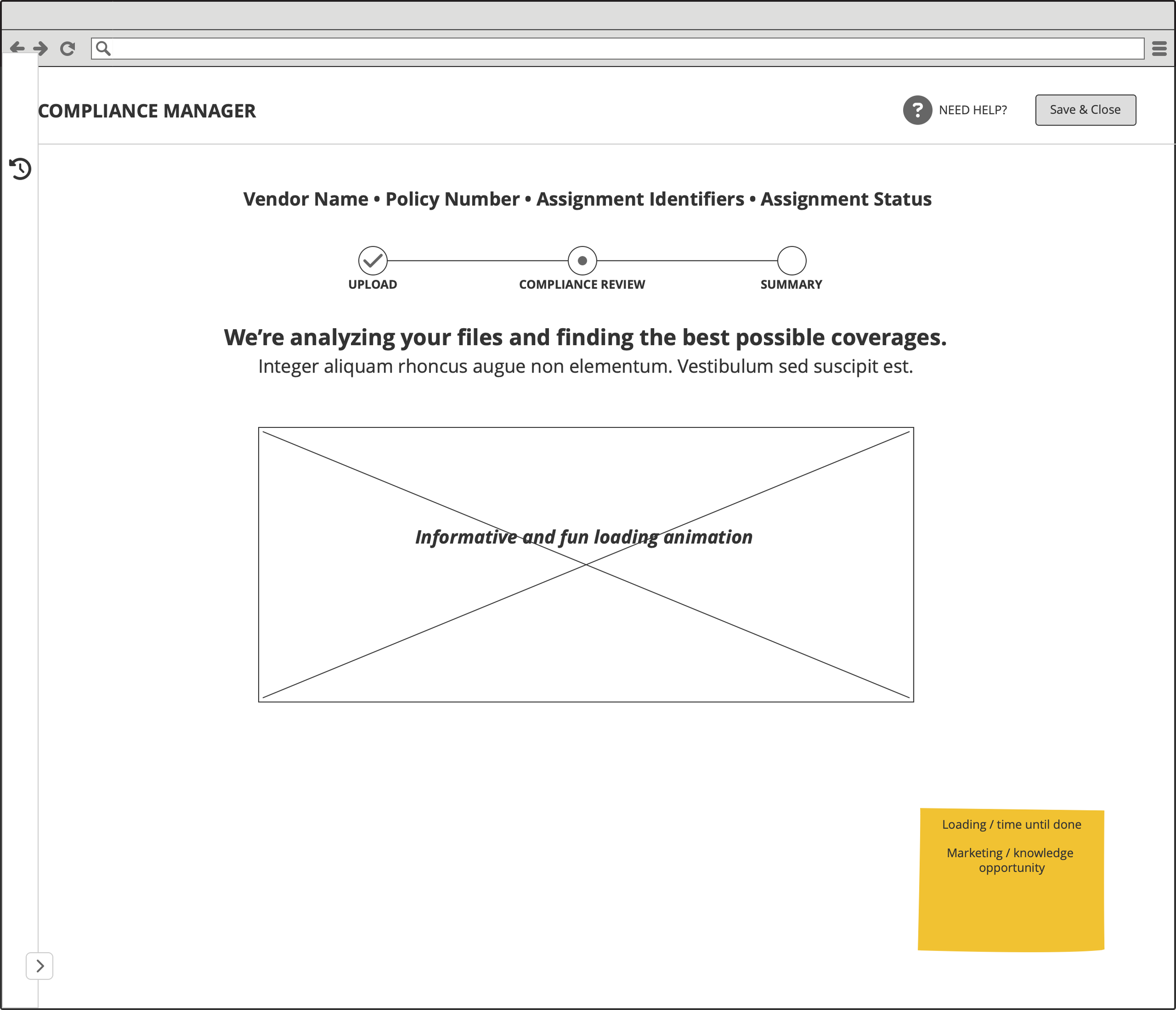Click the COMPLIANCE MANAGER title
Image resolution: width=1176 pixels, height=1010 pixels.
[x=147, y=111]
